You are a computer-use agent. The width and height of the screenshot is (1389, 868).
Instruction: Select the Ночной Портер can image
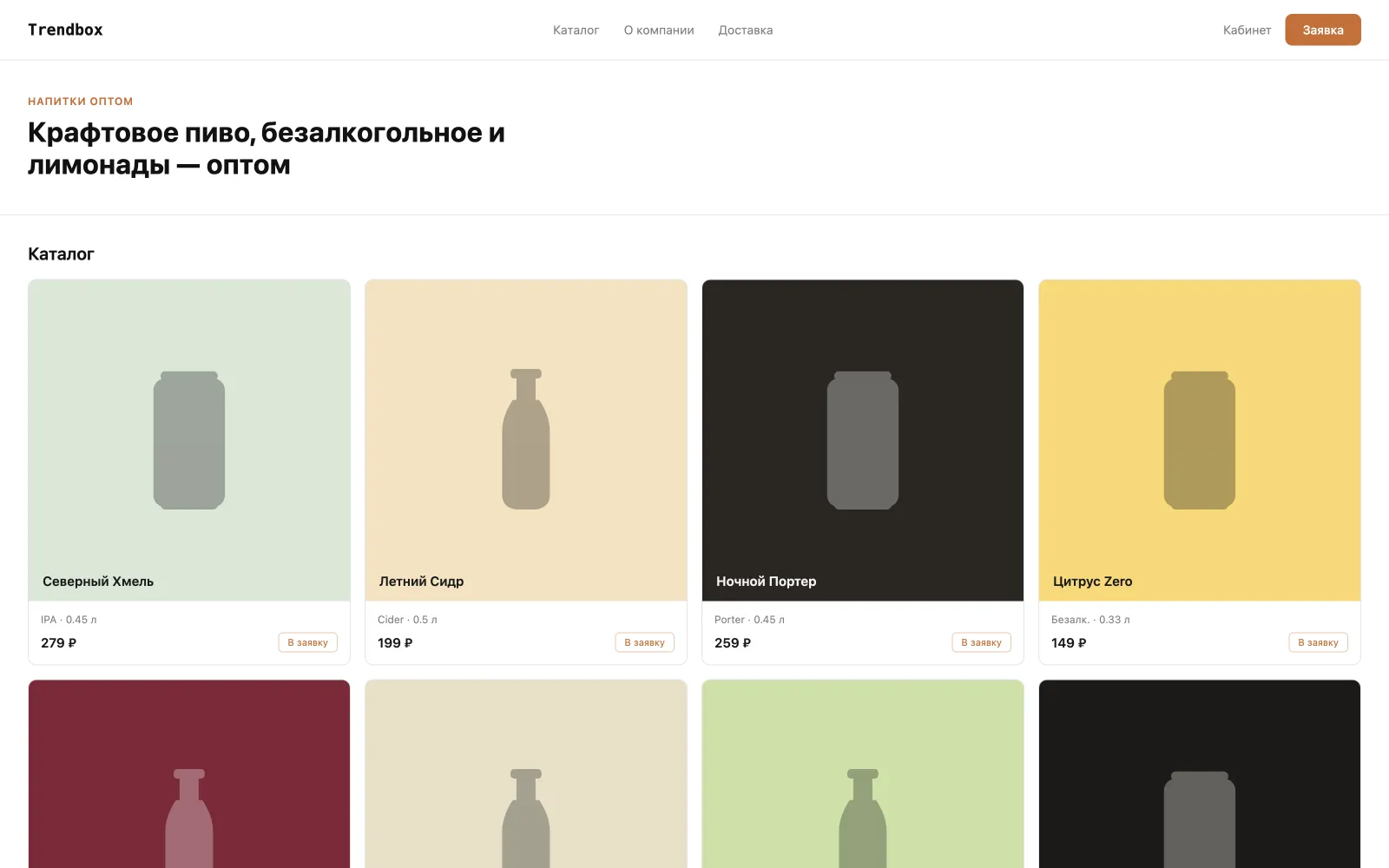[x=863, y=440]
